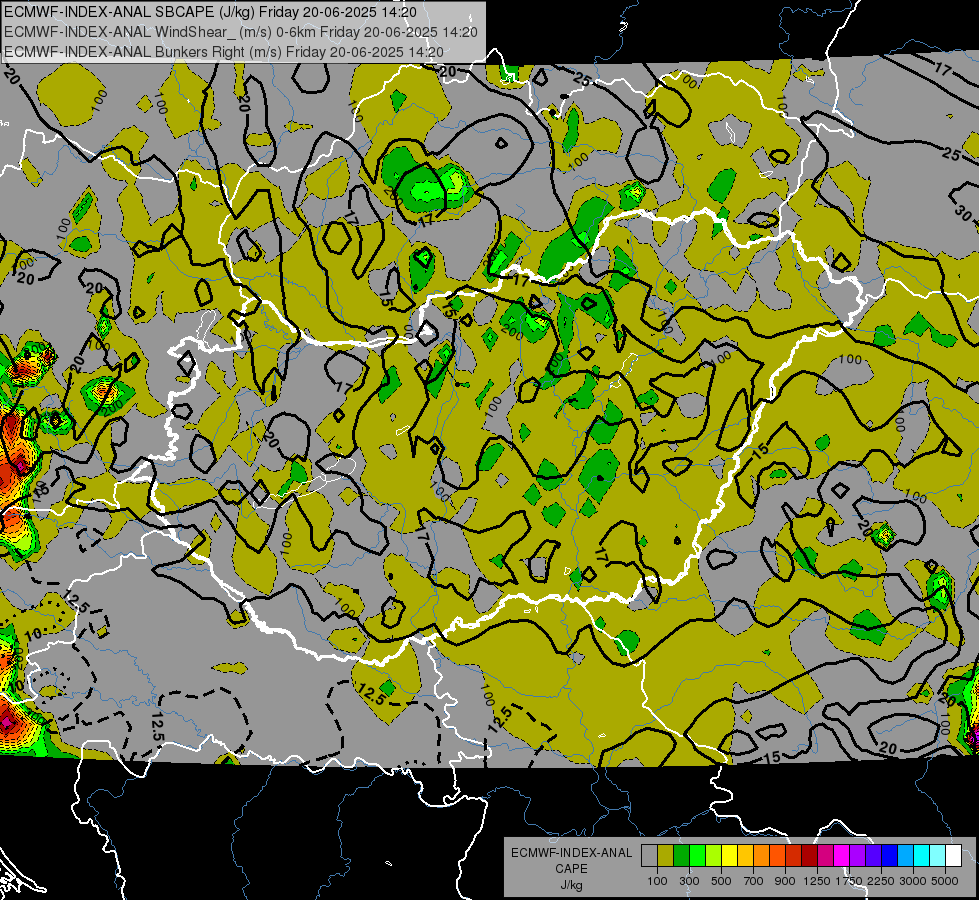Image resolution: width=979 pixels, height=900 pixels.
Task: Click the legend value 3000
Action: click(x=913, y=881)
